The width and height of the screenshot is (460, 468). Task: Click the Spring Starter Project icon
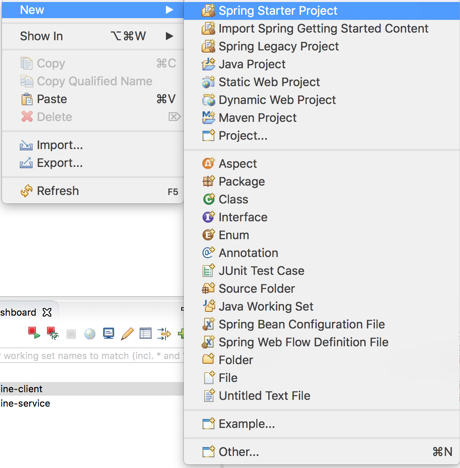[208, 11]
